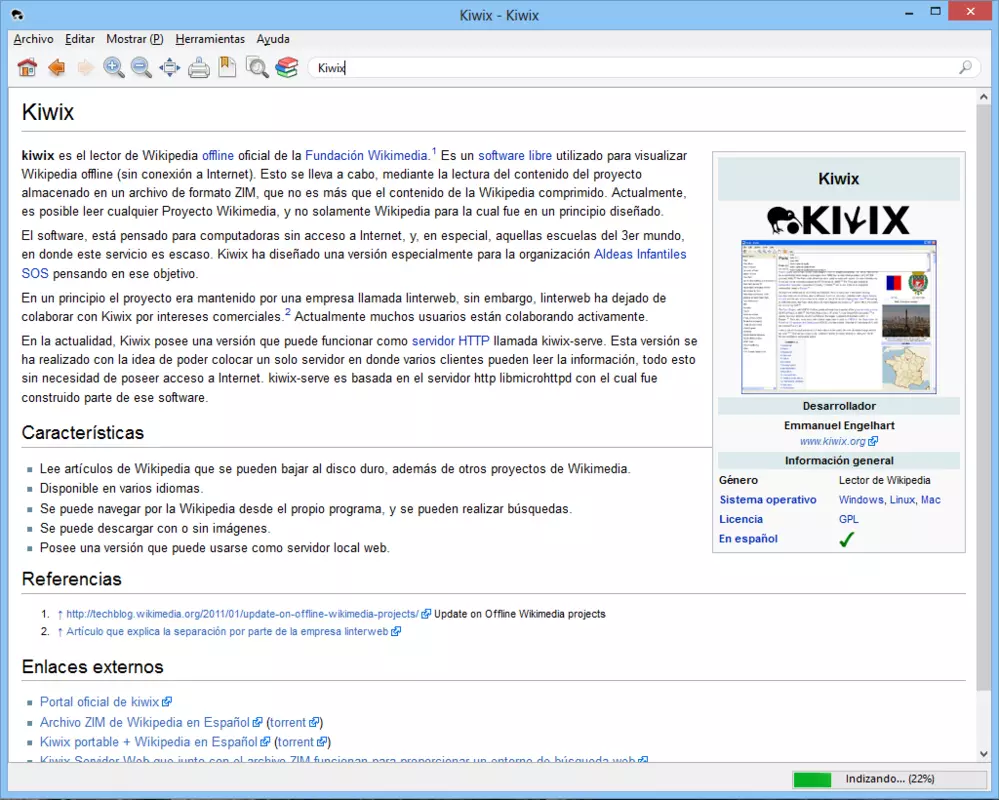Jump to footnote 2 superscript
999x800 pixels.
point(287,312)
